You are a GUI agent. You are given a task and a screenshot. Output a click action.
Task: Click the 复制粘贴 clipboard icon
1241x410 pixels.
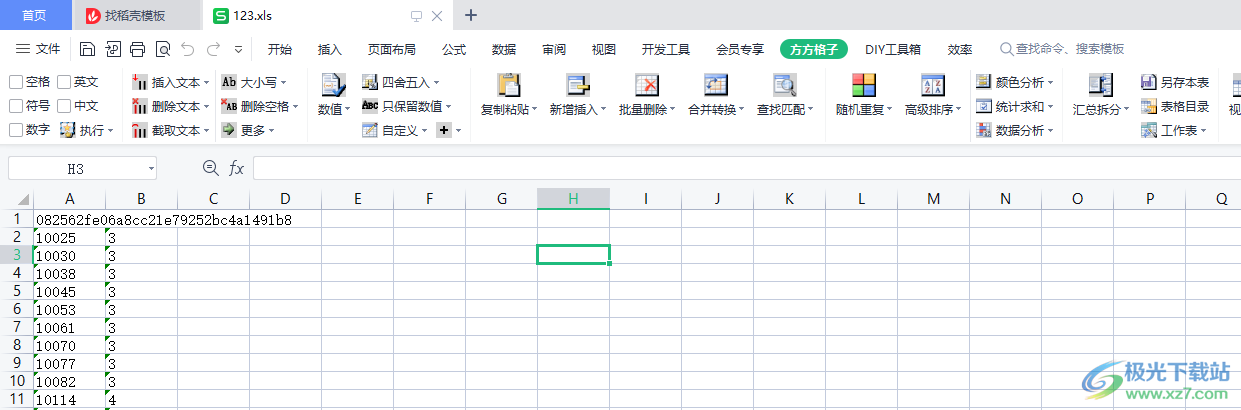(509, 86)
